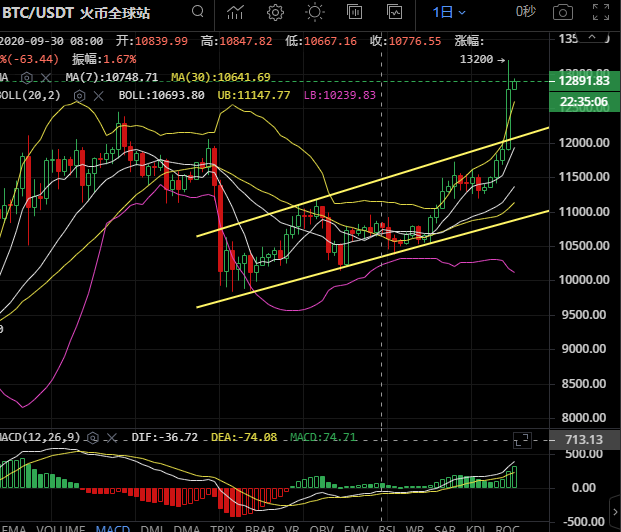Switch to the EMA indicator tab
The height and width of the screenshot is (532, 621).
pyautogui.click(x=13, y=528)
